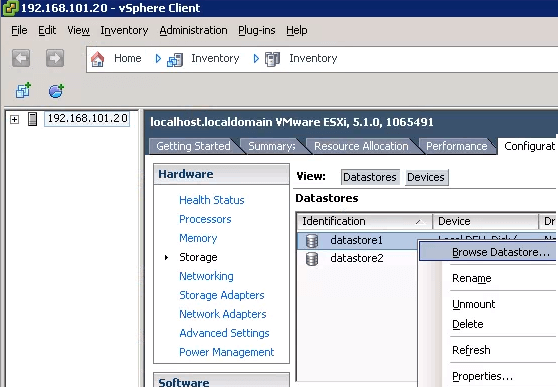
Task: Click the second Inventory breadcrumb text
Action: pos(313,58)
